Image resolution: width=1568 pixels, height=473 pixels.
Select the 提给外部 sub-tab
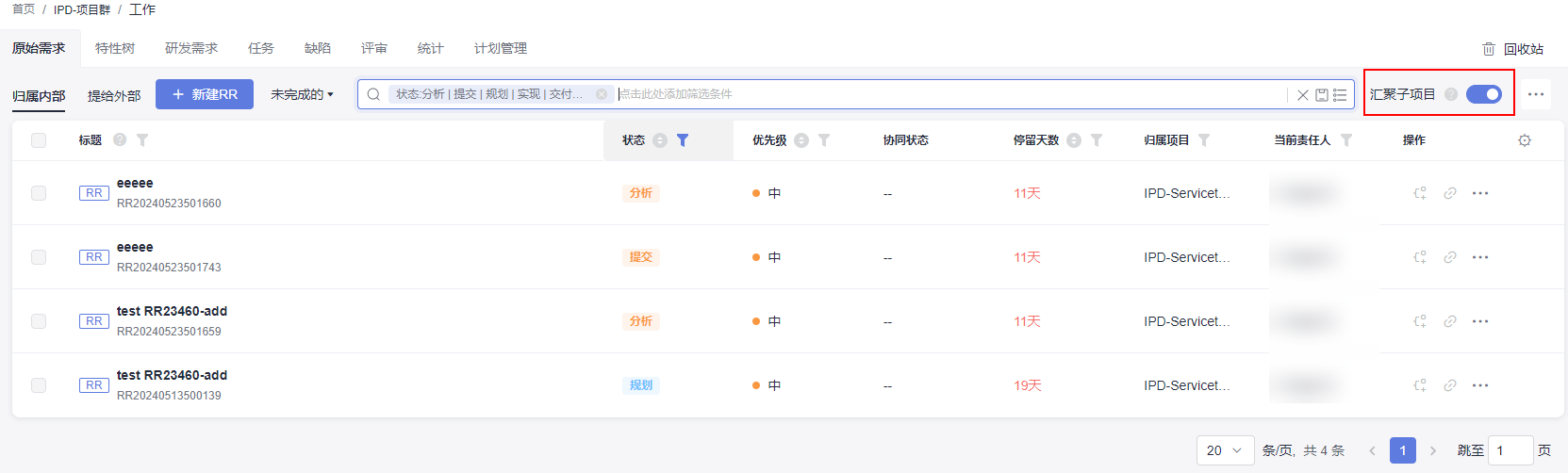click(114, 96)
